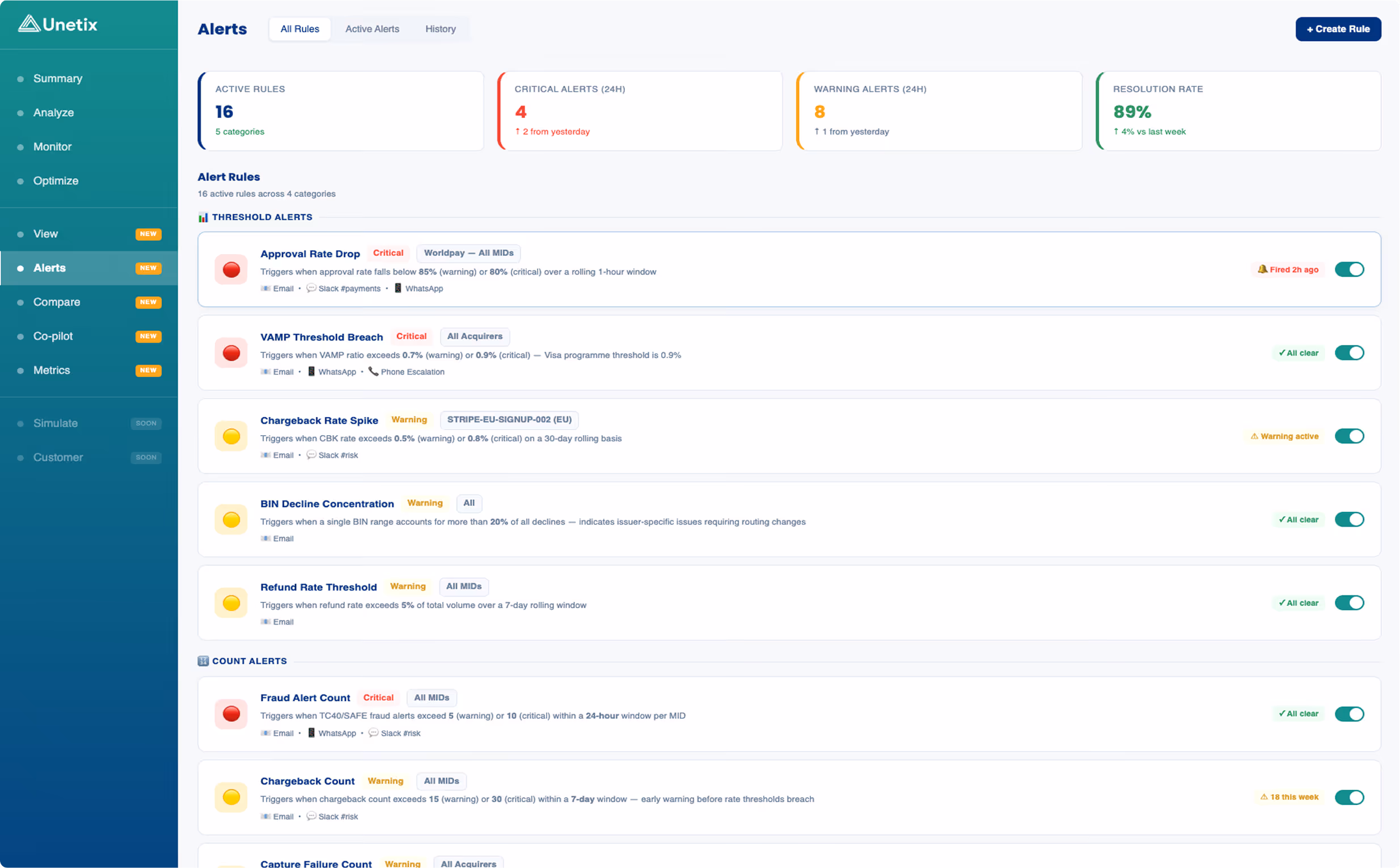Click the Slack #payments channel icon

[x=311, y=288]
